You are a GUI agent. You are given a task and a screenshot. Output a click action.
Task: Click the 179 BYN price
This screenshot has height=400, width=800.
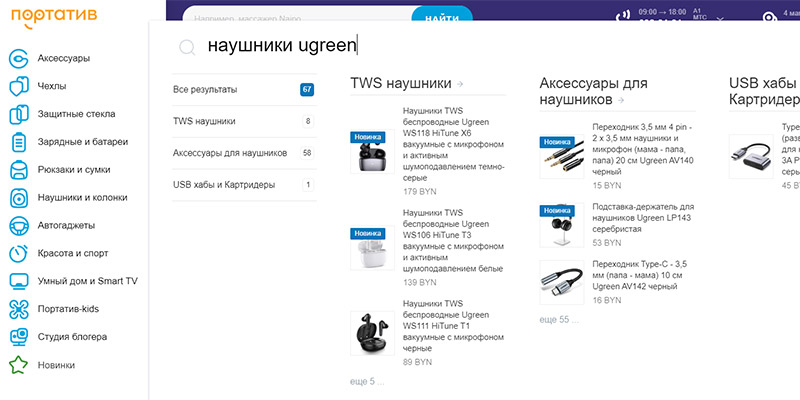point(419,192)
